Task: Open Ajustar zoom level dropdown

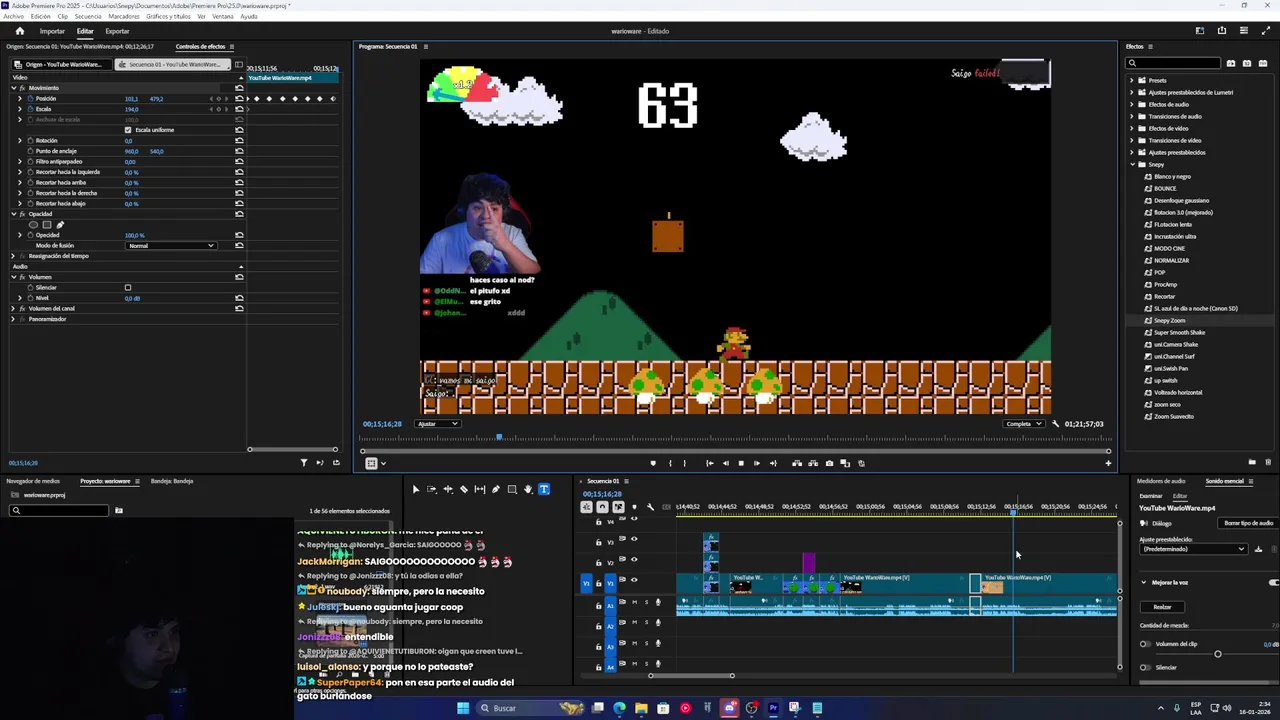Action: point(437,424)
